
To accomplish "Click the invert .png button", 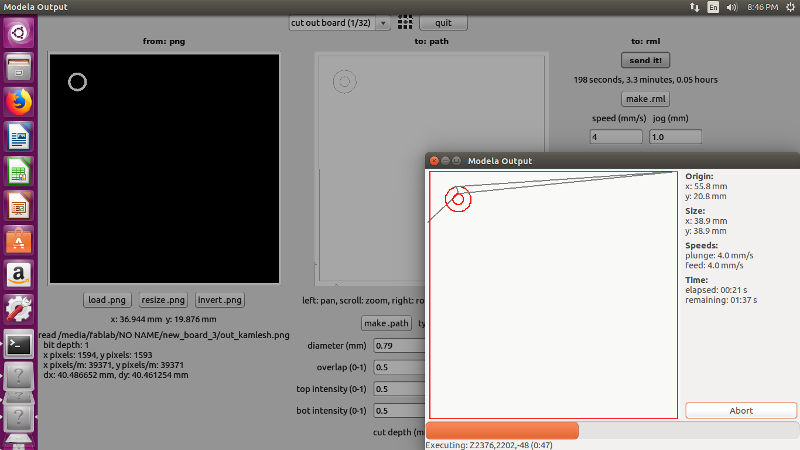I will click(x=220, y=300).
